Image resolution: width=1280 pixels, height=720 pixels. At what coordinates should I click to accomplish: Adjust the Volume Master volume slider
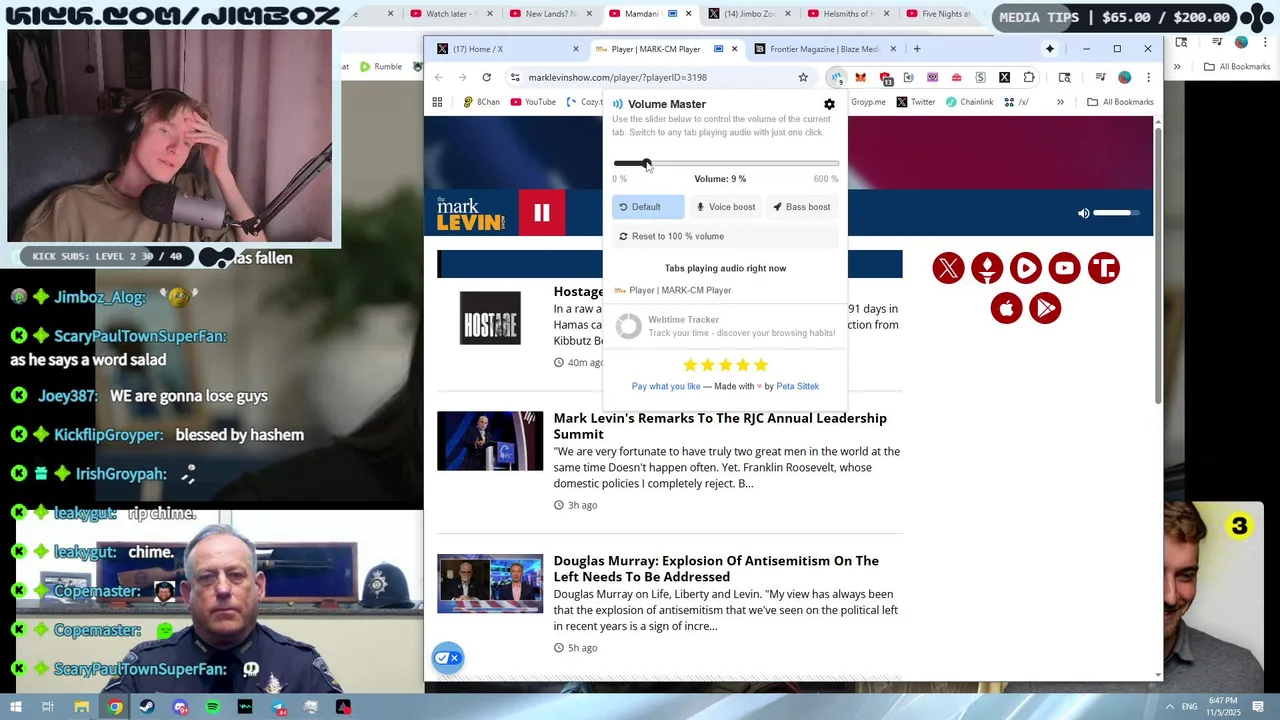[726, 163]
